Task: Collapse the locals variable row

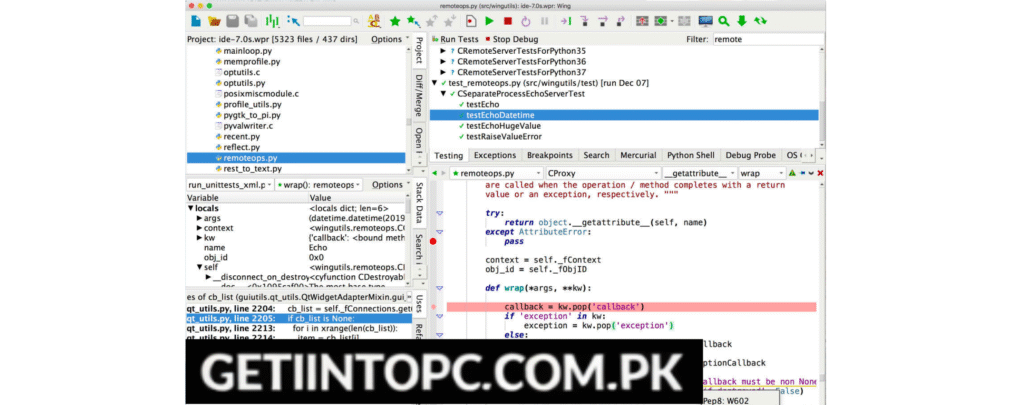Action: tap(191, 208)
